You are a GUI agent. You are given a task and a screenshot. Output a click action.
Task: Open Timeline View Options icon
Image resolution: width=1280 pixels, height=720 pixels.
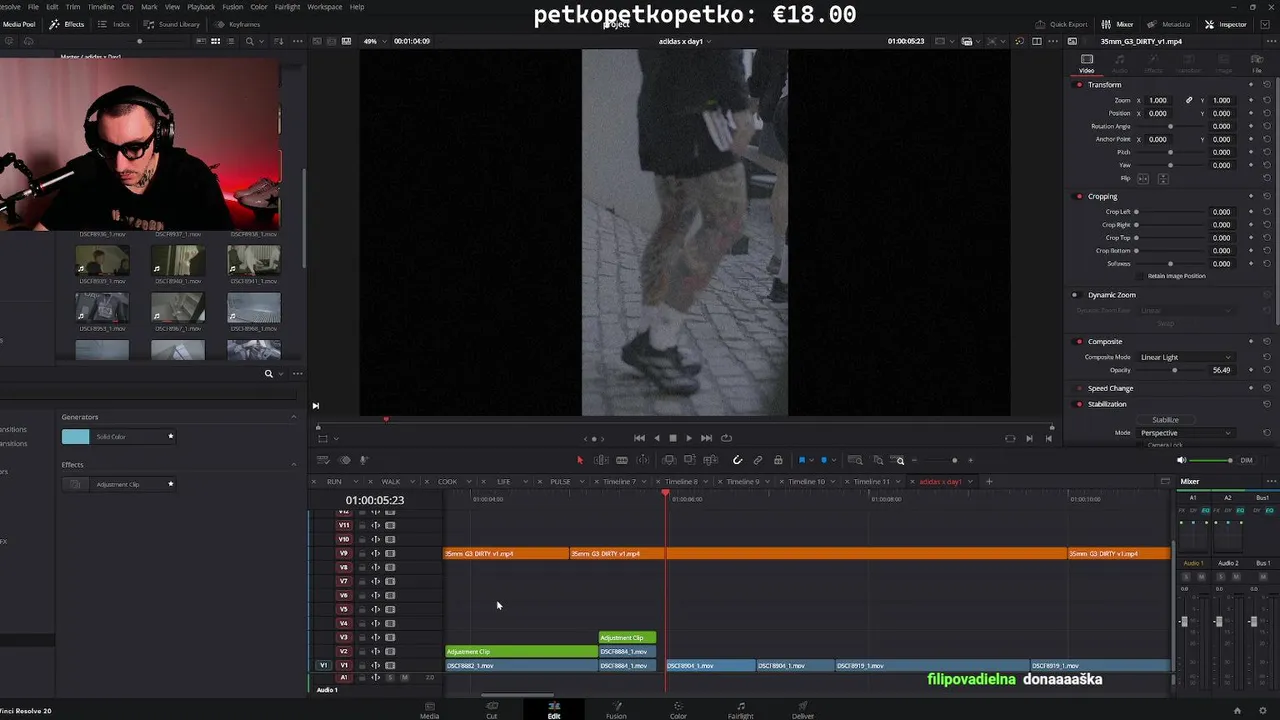323,460
